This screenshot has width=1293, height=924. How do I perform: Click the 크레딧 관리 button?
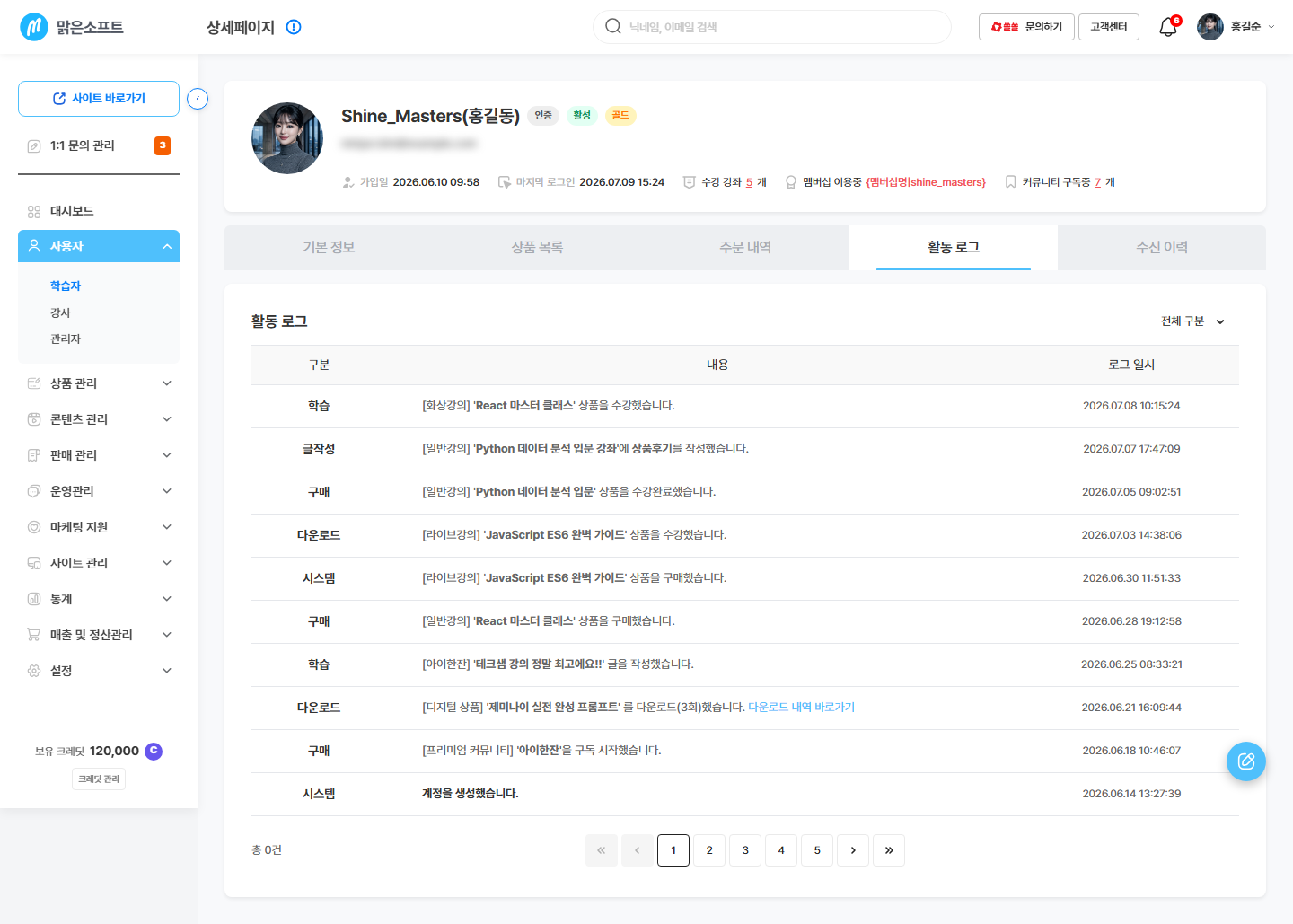coord(99,779)
